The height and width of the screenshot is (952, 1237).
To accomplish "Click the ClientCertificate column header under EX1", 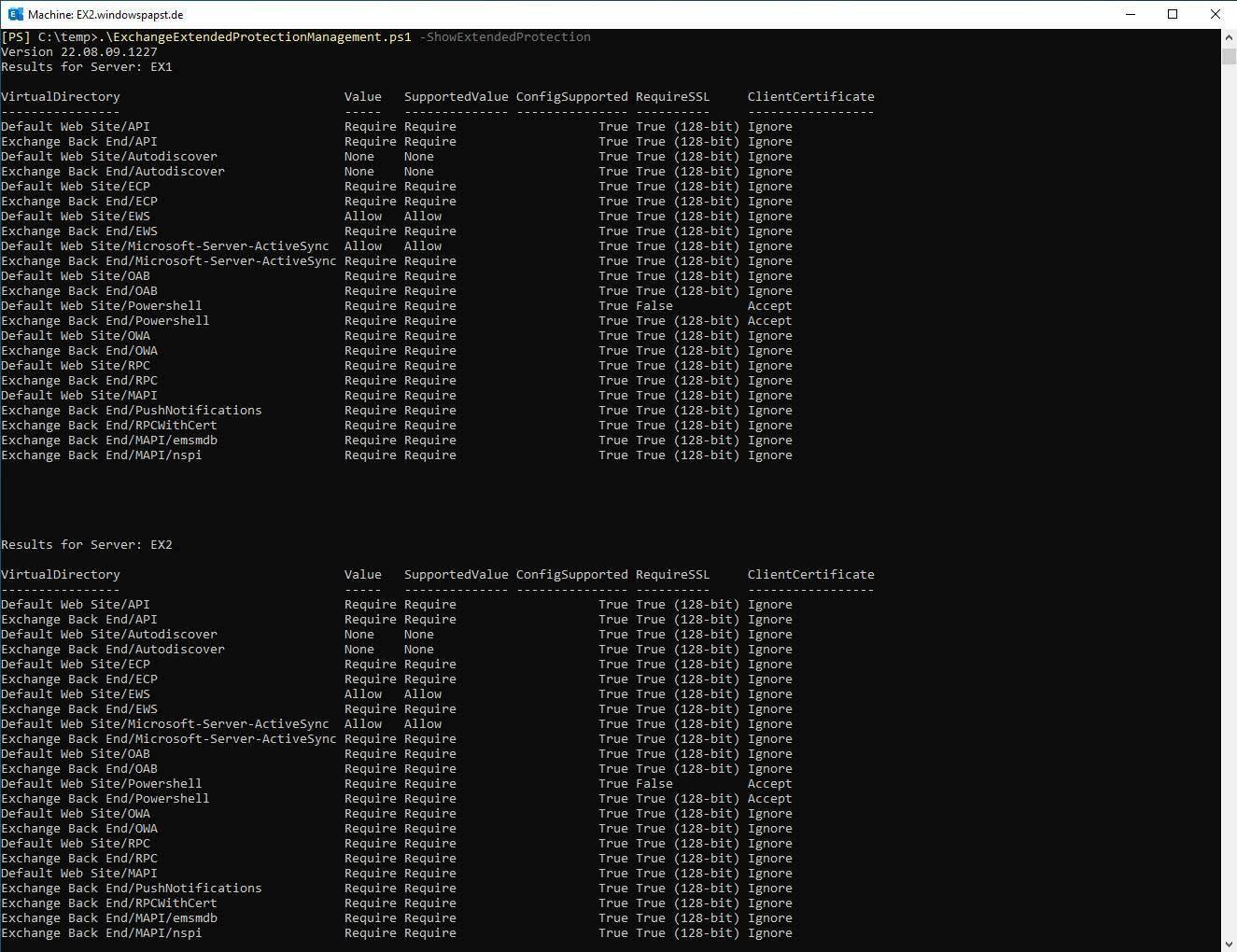I will (x=810, y=97).
